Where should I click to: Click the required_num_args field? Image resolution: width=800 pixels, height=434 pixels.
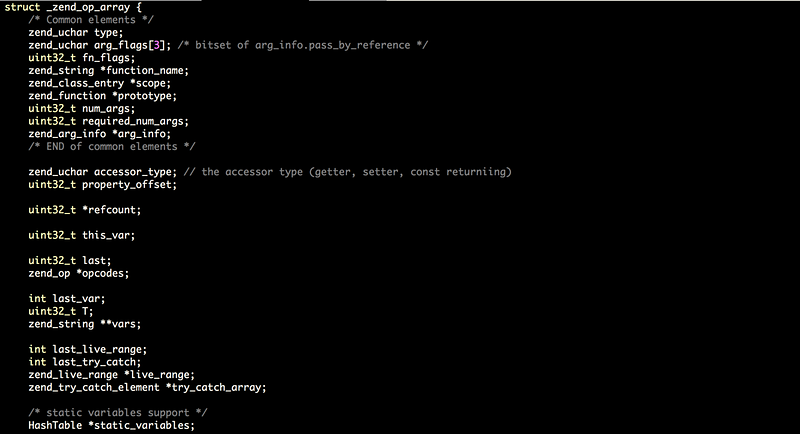pos(133,121)
